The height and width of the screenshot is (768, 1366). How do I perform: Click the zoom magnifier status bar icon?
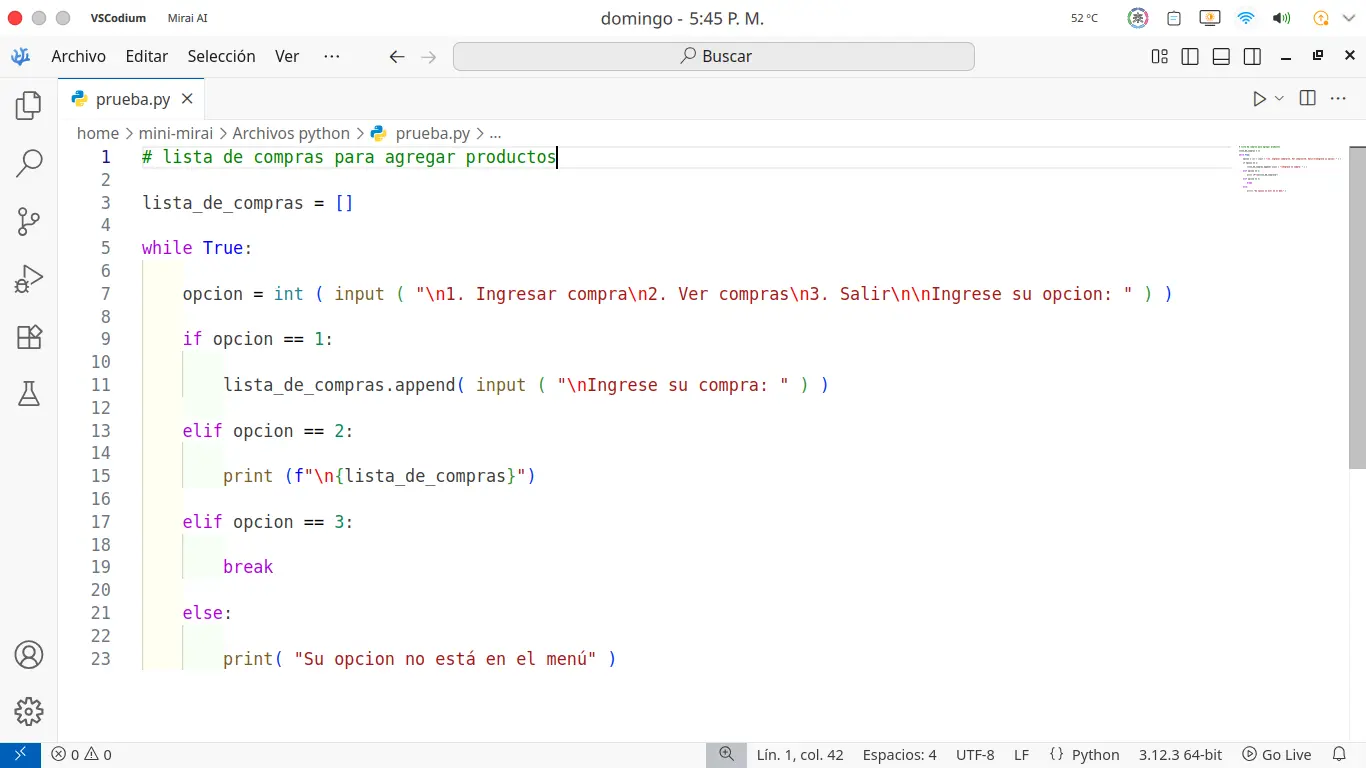[726, 755]
